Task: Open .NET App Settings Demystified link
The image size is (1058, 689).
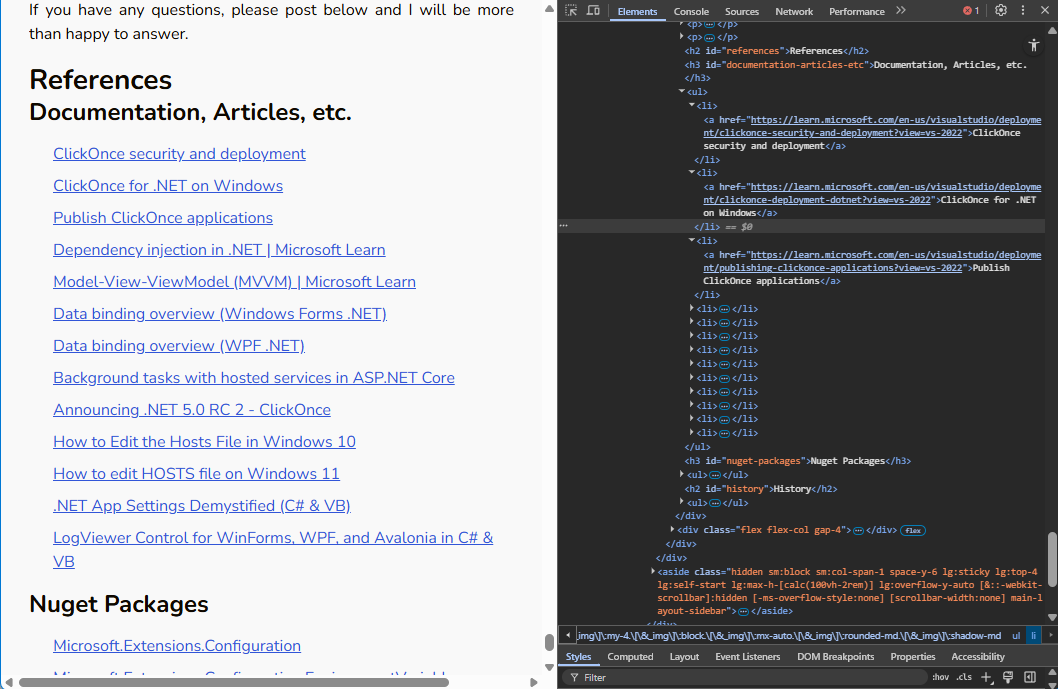Action: pos(202,506)
